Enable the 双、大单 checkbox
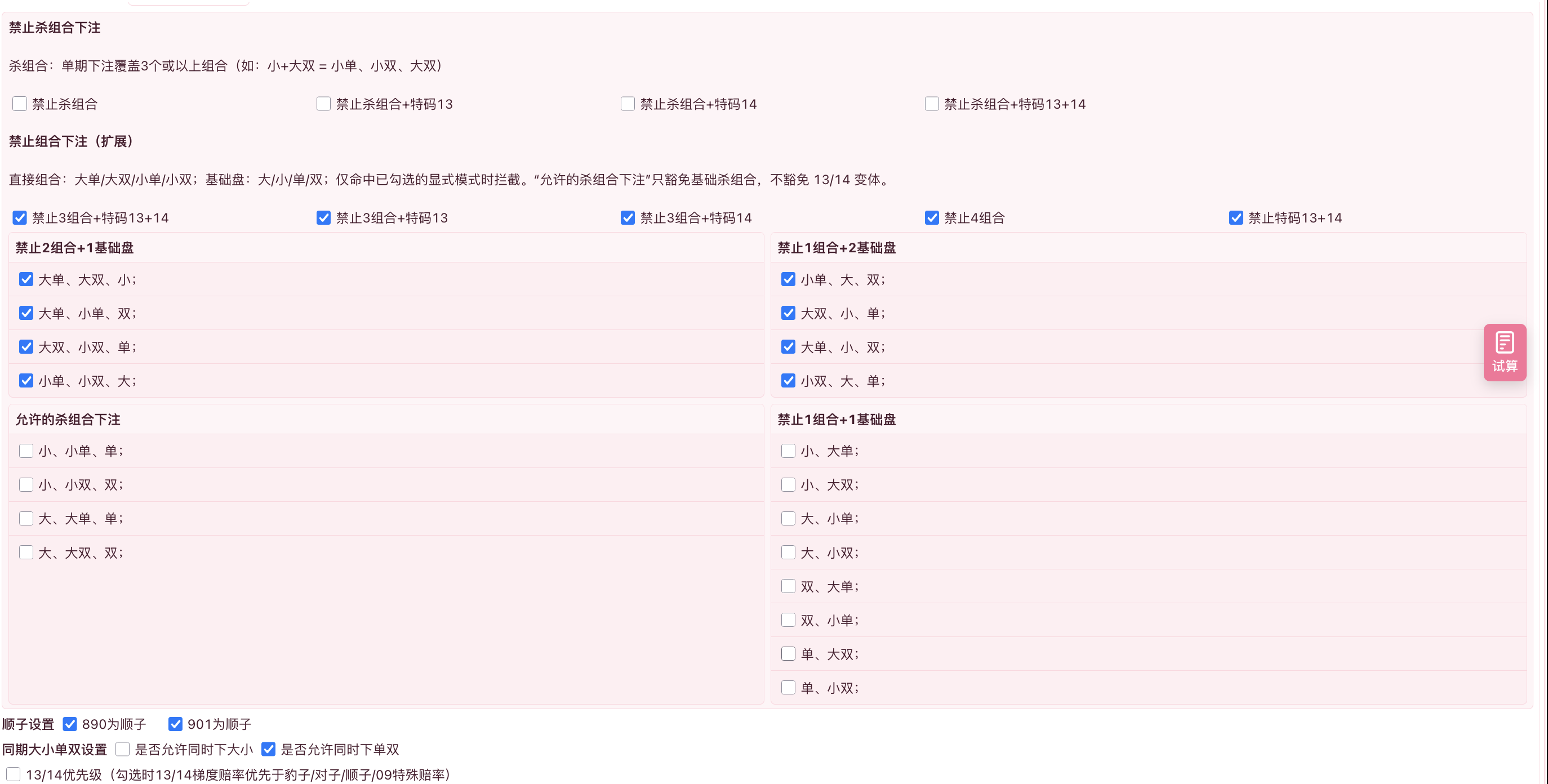Screen dimensions: 1548x784 [x=788, y=586]
